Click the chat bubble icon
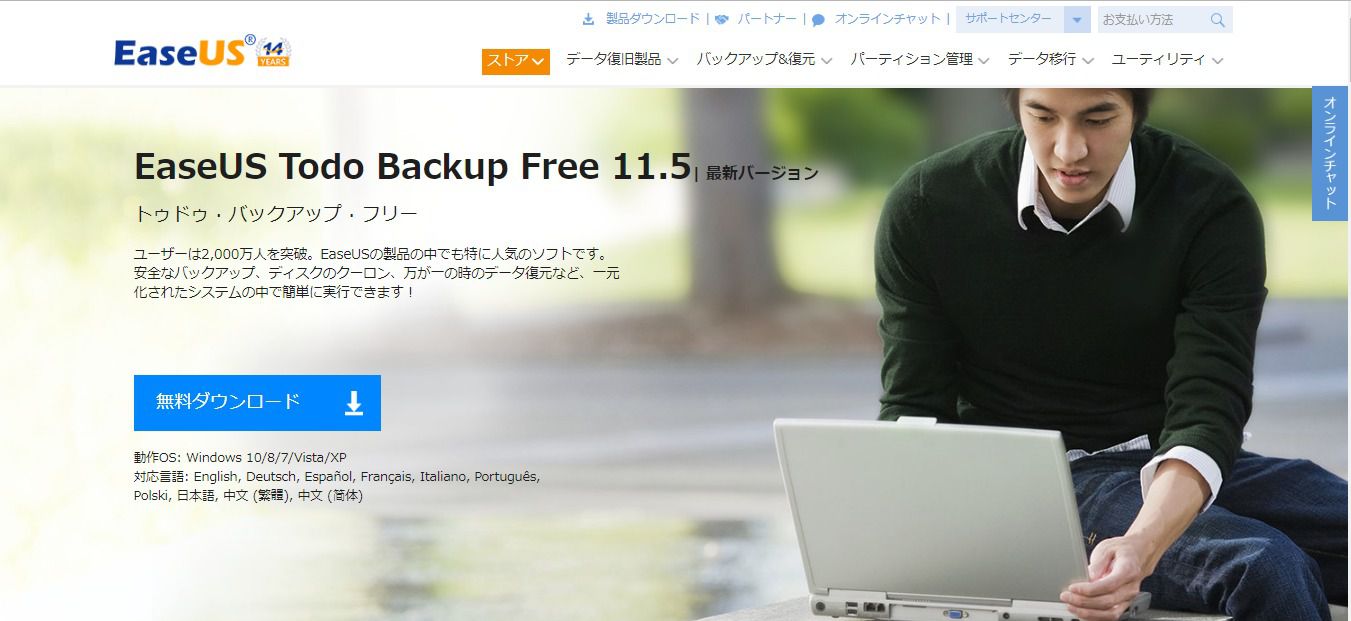This screenshot has height=621, width=1351. [818, 20]
